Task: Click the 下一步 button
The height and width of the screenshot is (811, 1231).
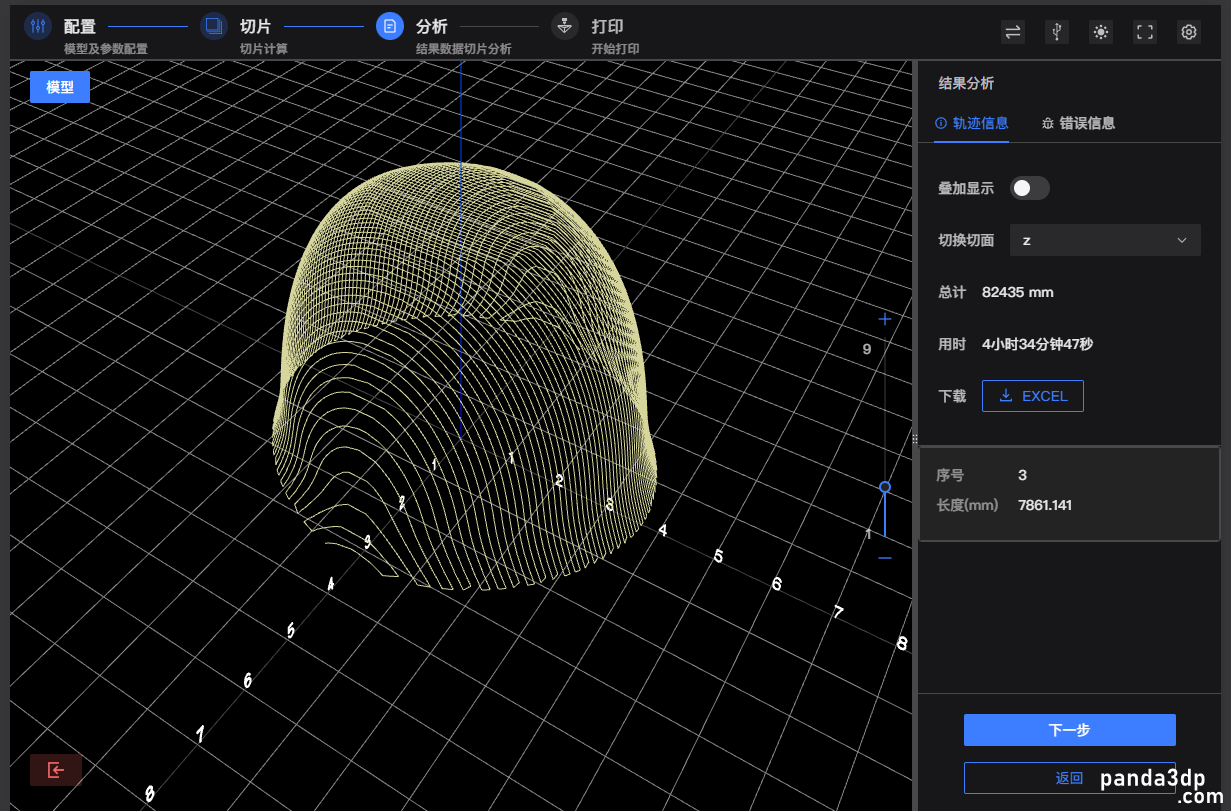Action: [x=1070, y=730]
